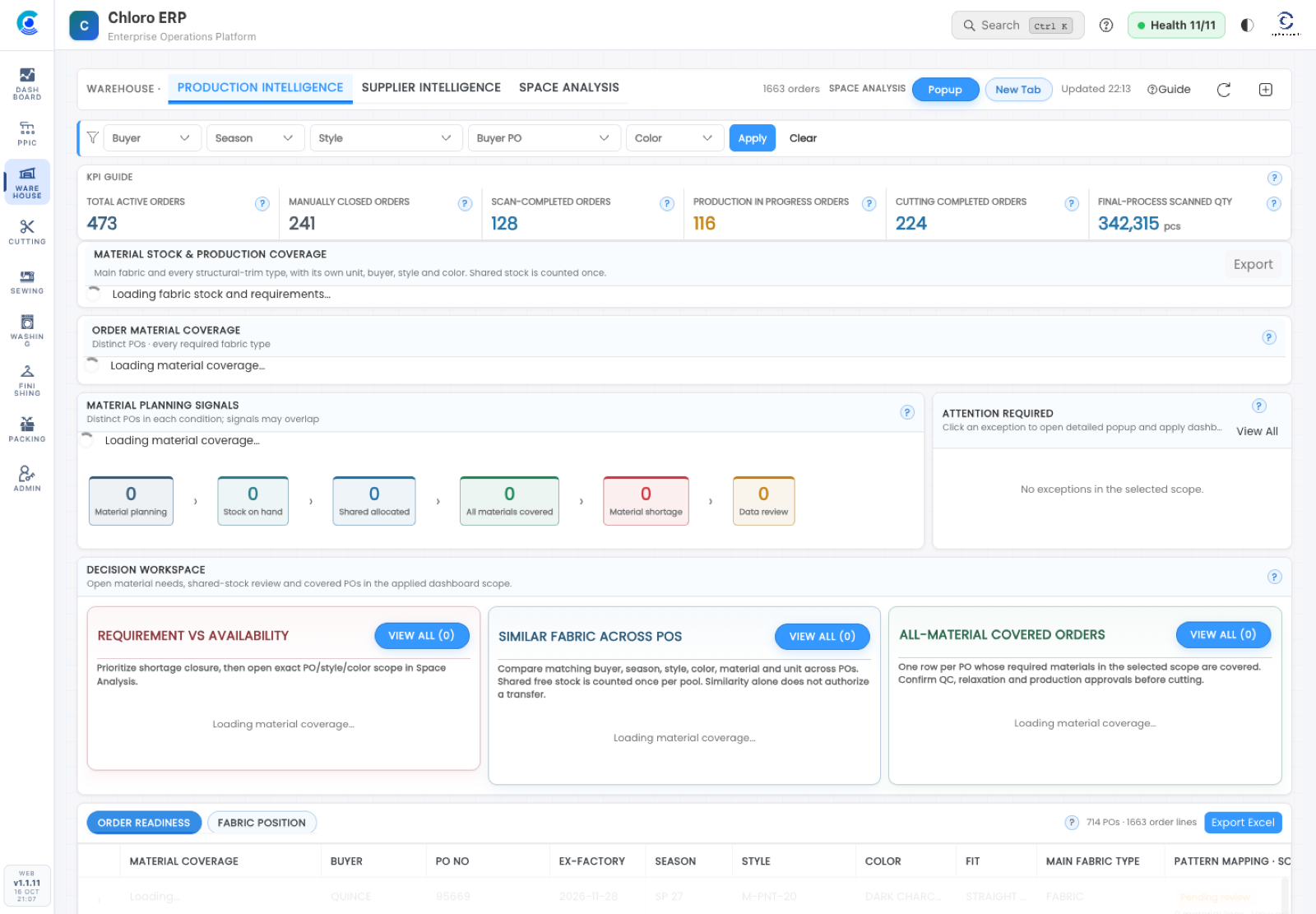The image size is (1316, 914).
Task: Open the Supplier Intelligence tab
Action: (x=431, y=88)
